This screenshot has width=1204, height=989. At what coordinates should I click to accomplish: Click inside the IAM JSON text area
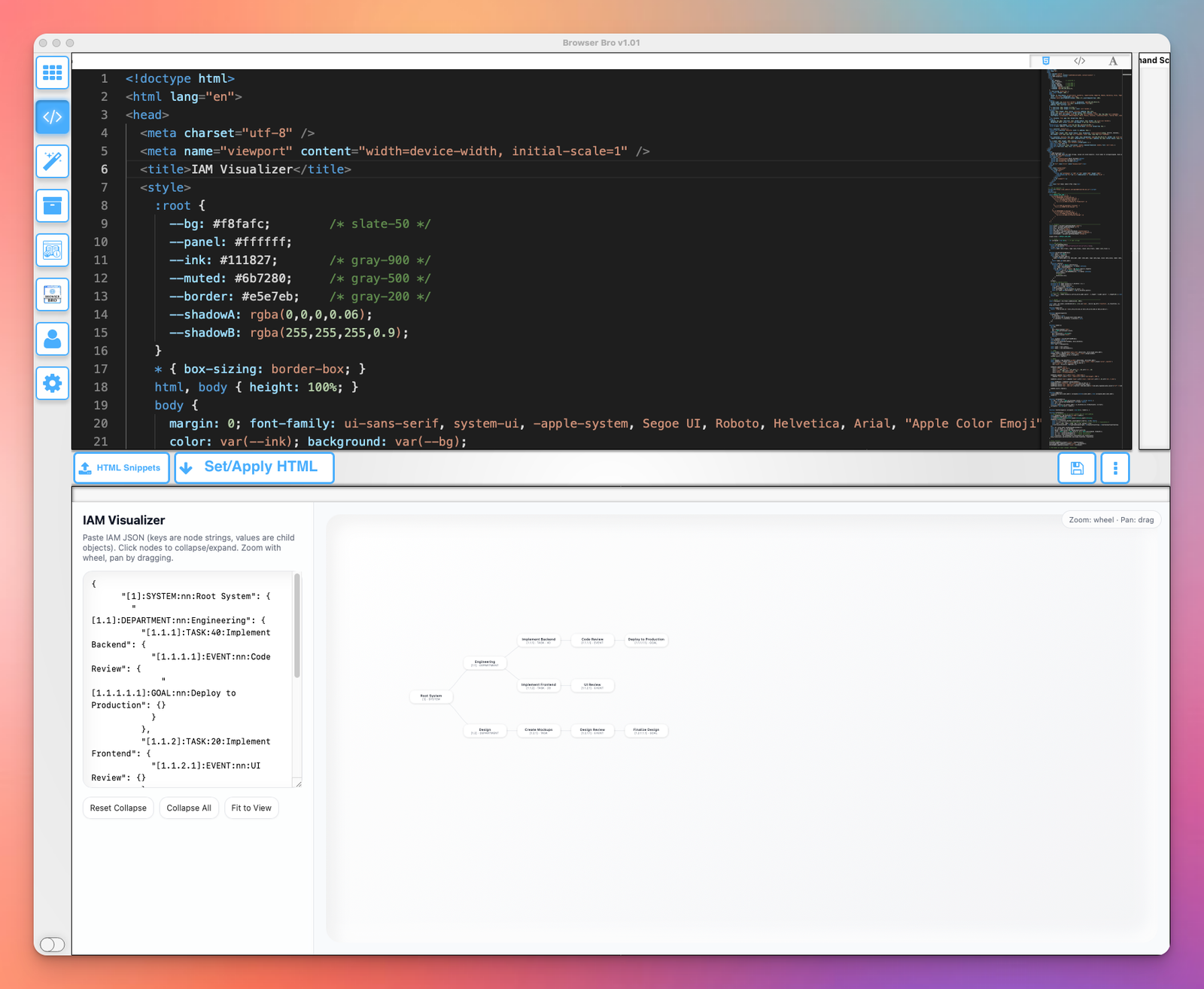pos(188,677)
